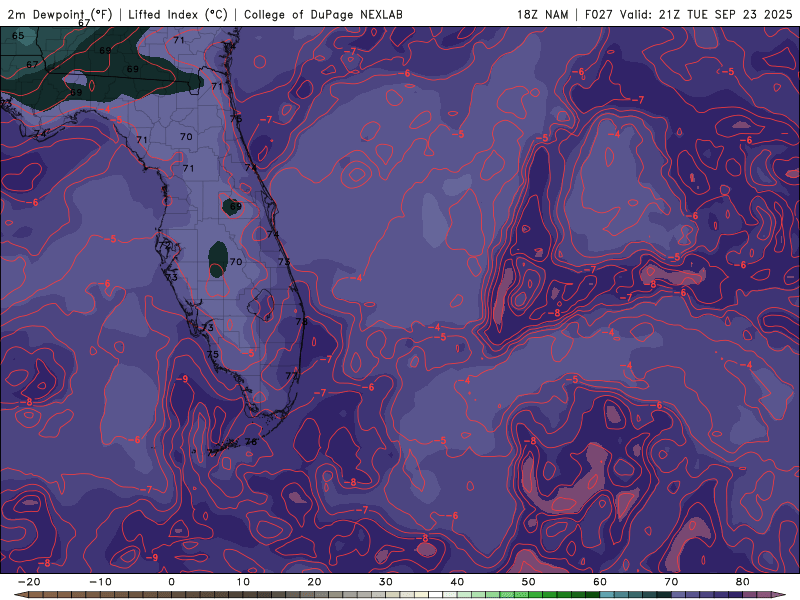The image size is (800, 600).
Task: Click the -10 label on the color scale
Action: pyautogui.click(x=100, y=582)
